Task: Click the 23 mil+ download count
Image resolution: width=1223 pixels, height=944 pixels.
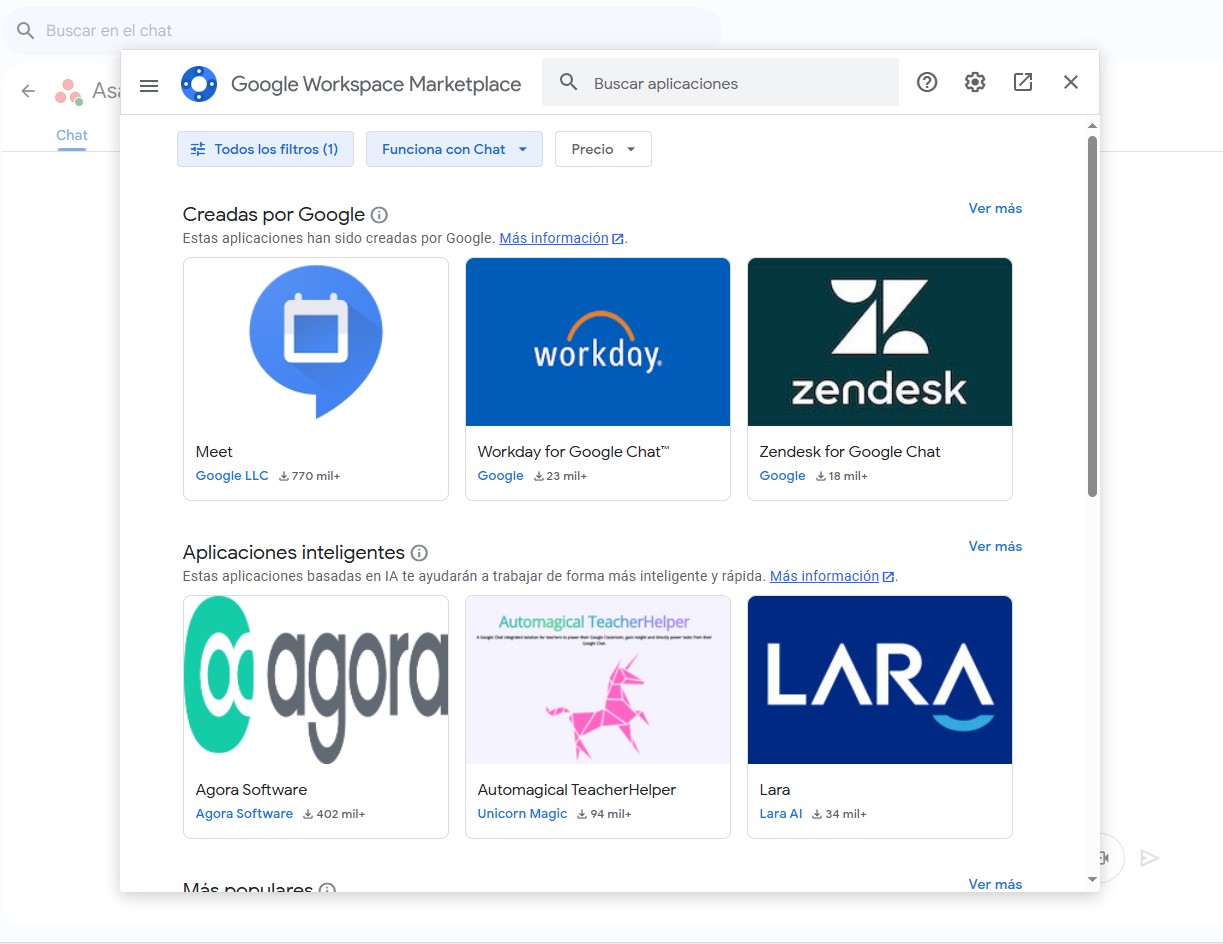Action: [567, 476]
